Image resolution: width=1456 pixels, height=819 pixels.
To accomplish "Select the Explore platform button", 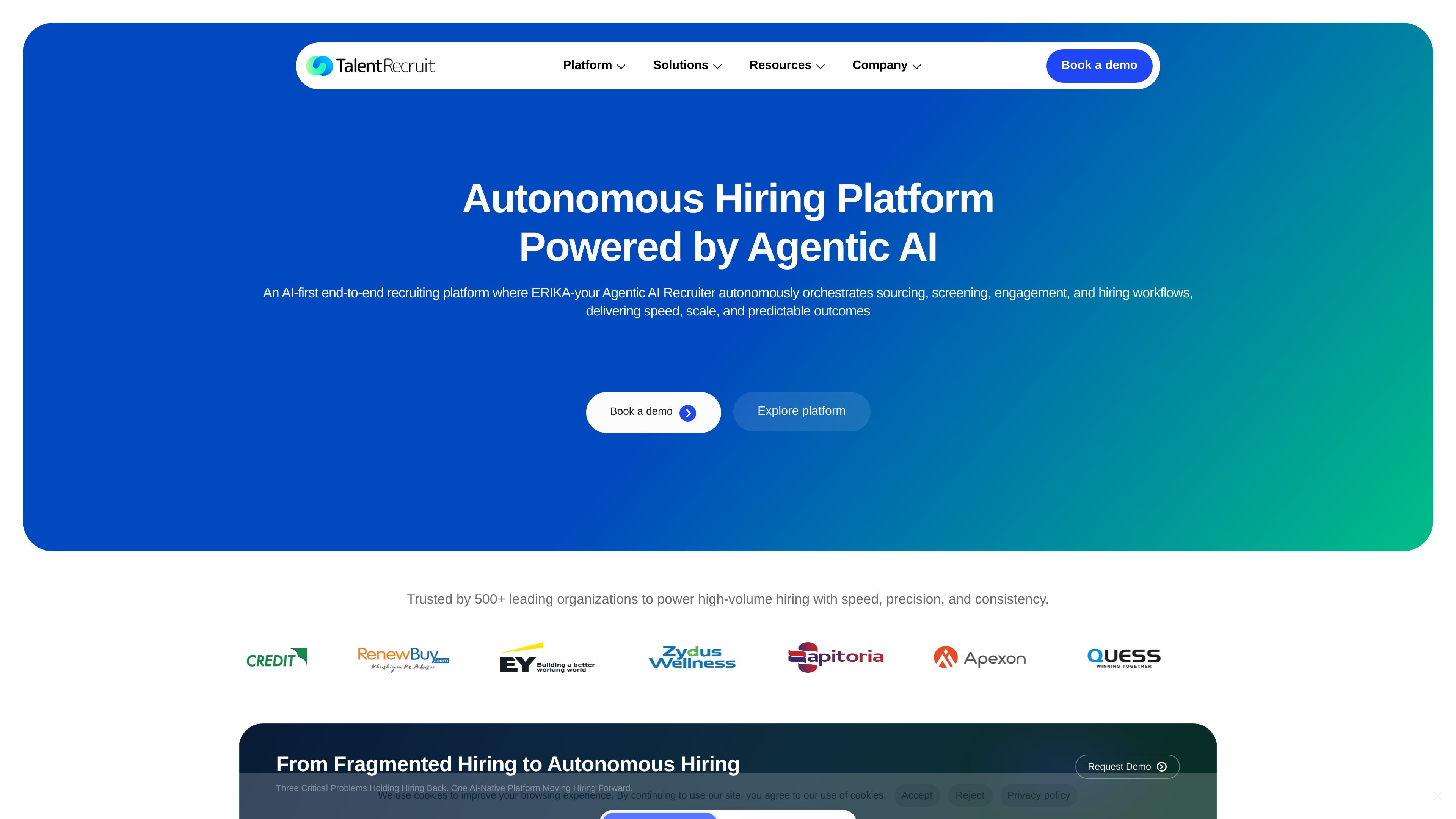I will coord(802,411).
